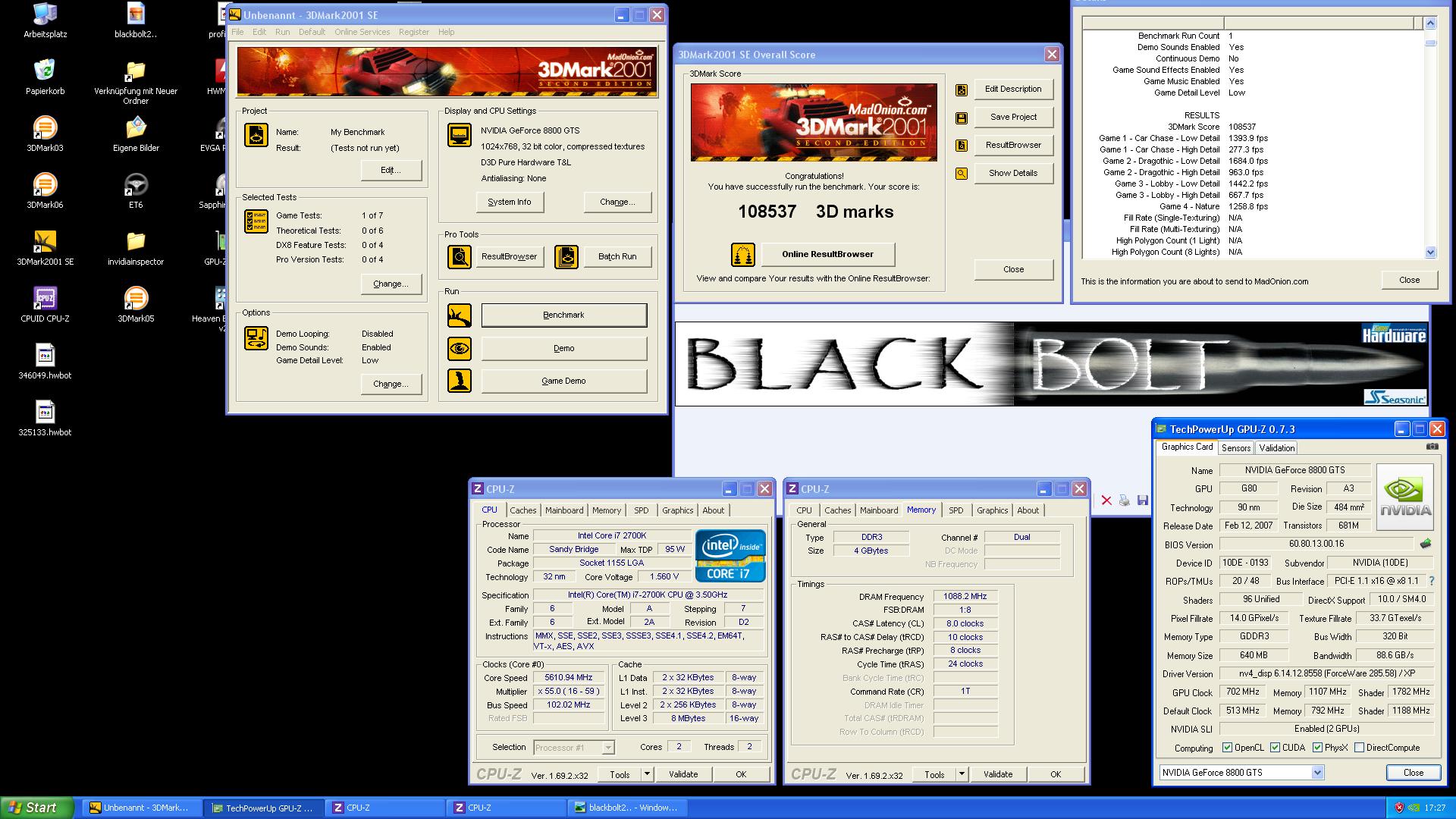1456x819 pixels.
Task: Open File menu in 3DMark2001
Action: coord(237,32)
